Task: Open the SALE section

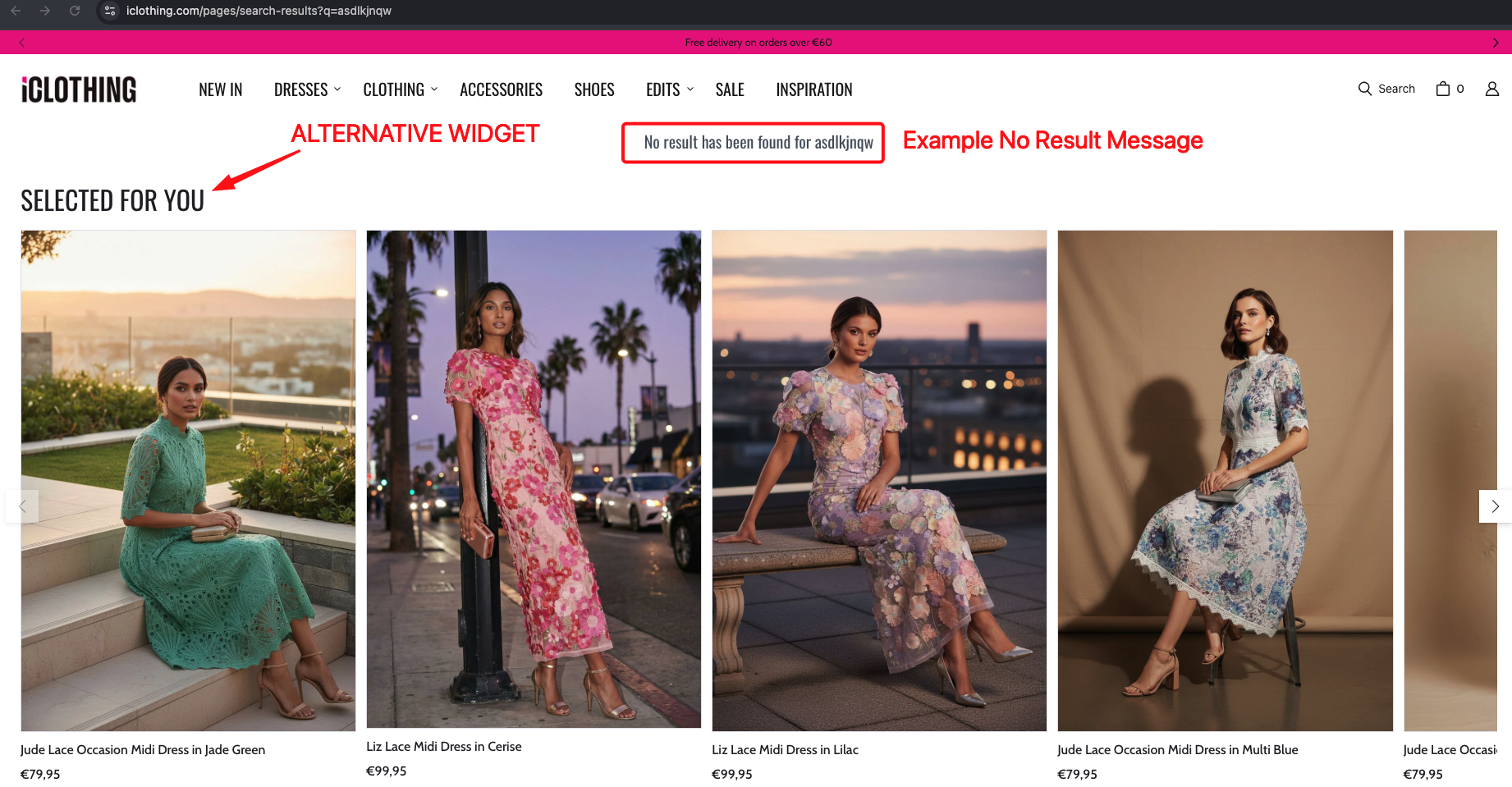Action: pos(730,89)
